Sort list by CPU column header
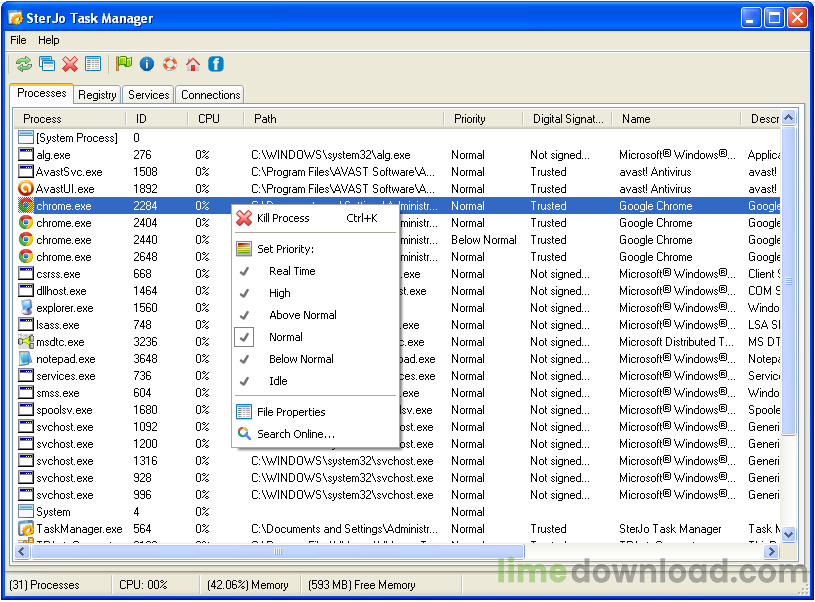This screenshot has width=815, height=602. [x=209, y=118]
